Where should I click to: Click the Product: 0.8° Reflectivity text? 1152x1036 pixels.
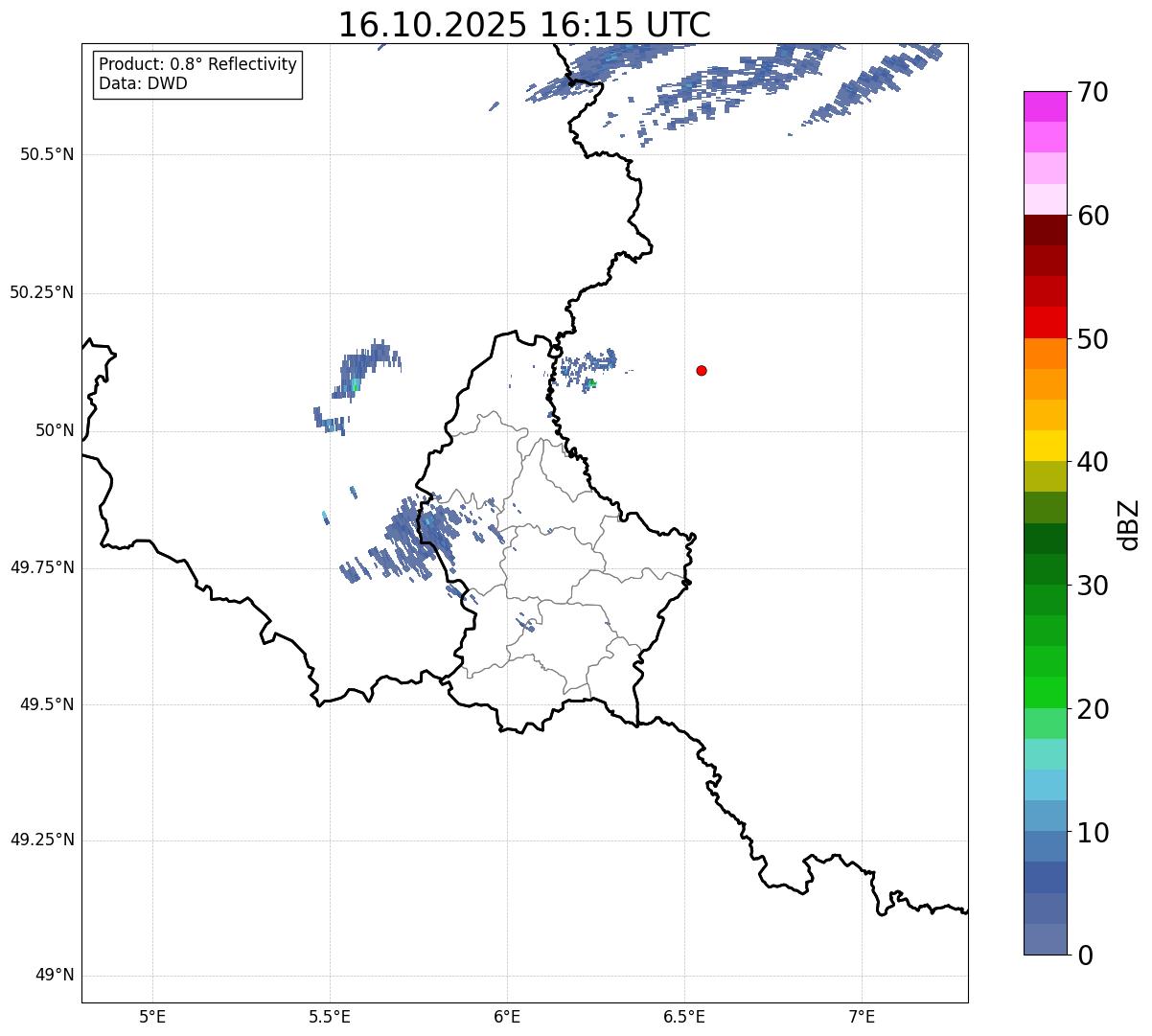click(198, 64)
